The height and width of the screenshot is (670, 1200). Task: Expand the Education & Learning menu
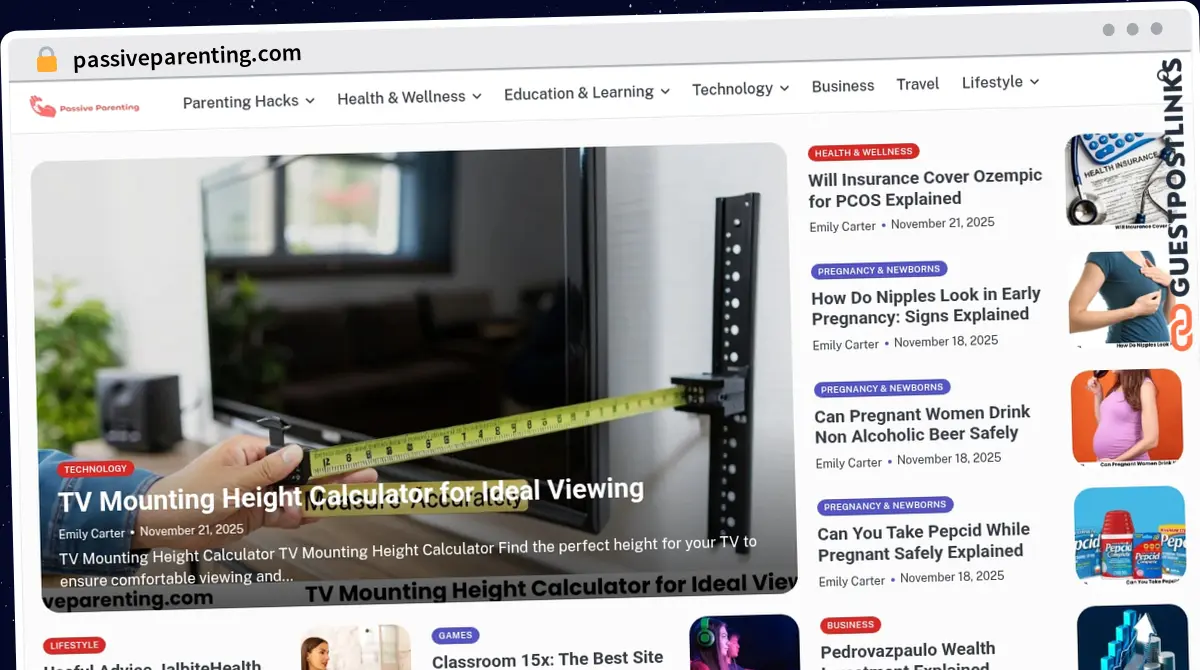586,92
